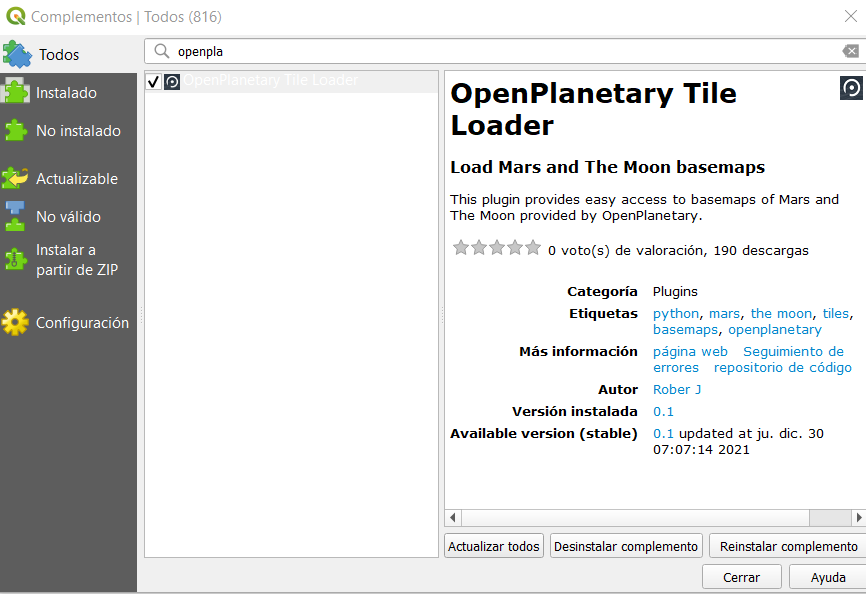
Task: Click the Actualizable plugin icon
Action: (16, 179)
